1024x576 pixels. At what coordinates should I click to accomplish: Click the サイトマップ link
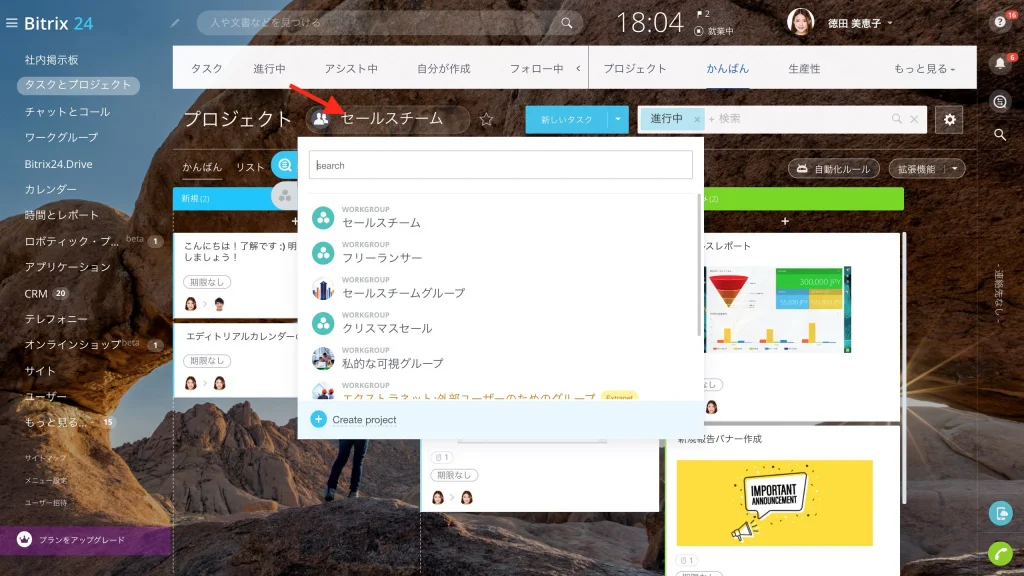pyautogui.click(x=46, y=458)
